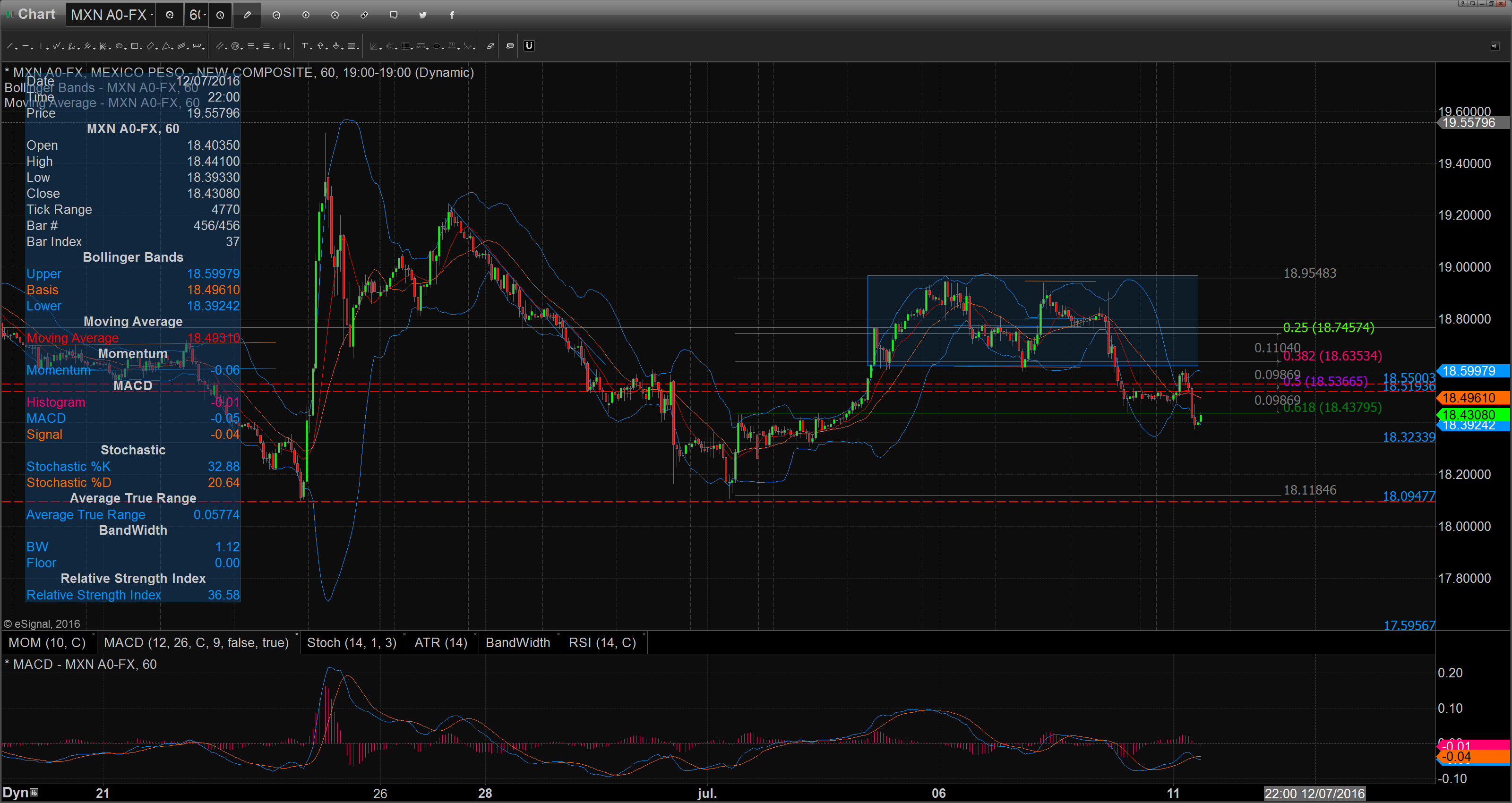Click the 18.32339 support line label
1512x803 pixels.
[1409, 437]
